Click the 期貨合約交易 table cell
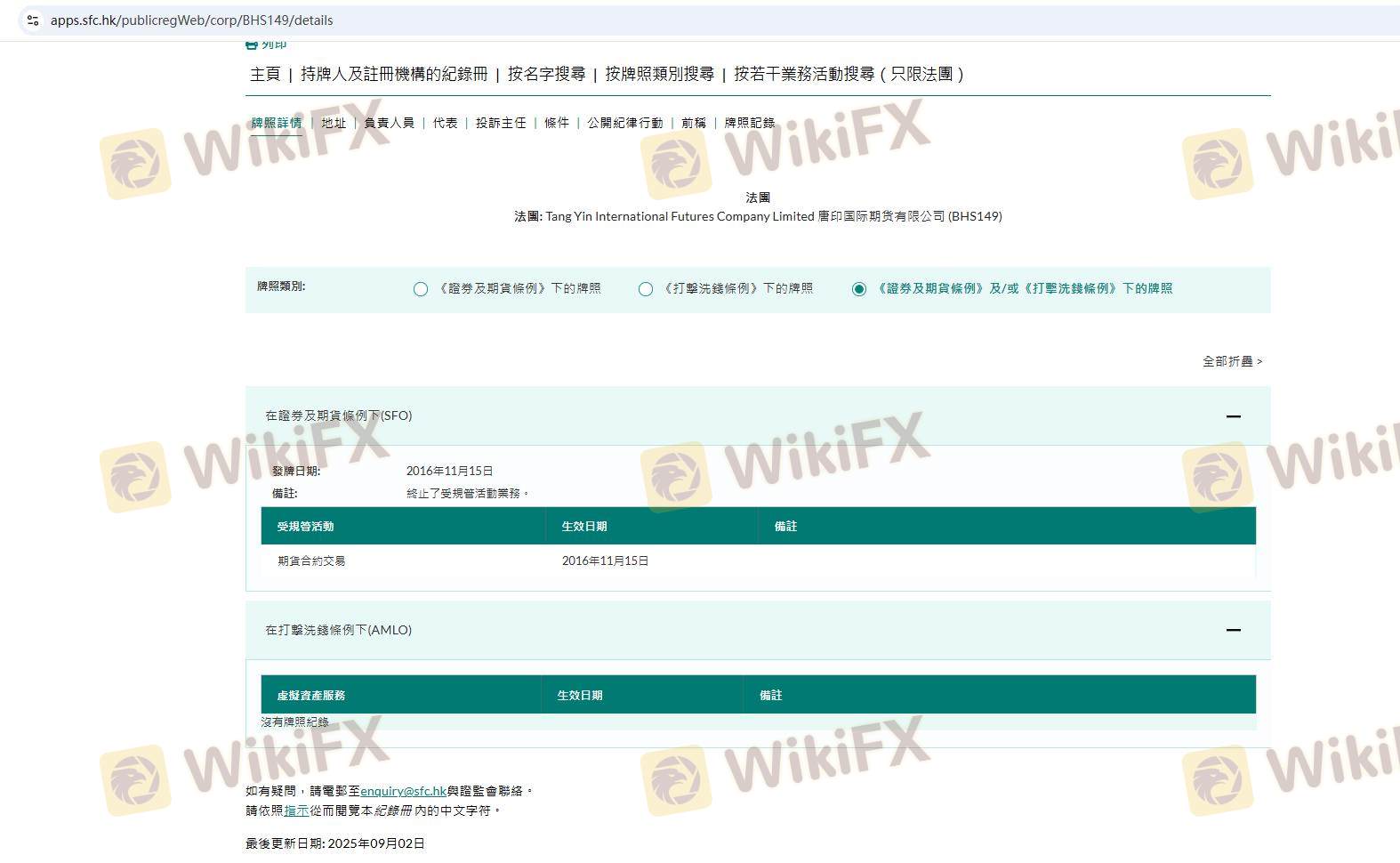Image resolution: width=1400 pixels, height=863 pixels. pyautogui.click(x=311, y=561)
